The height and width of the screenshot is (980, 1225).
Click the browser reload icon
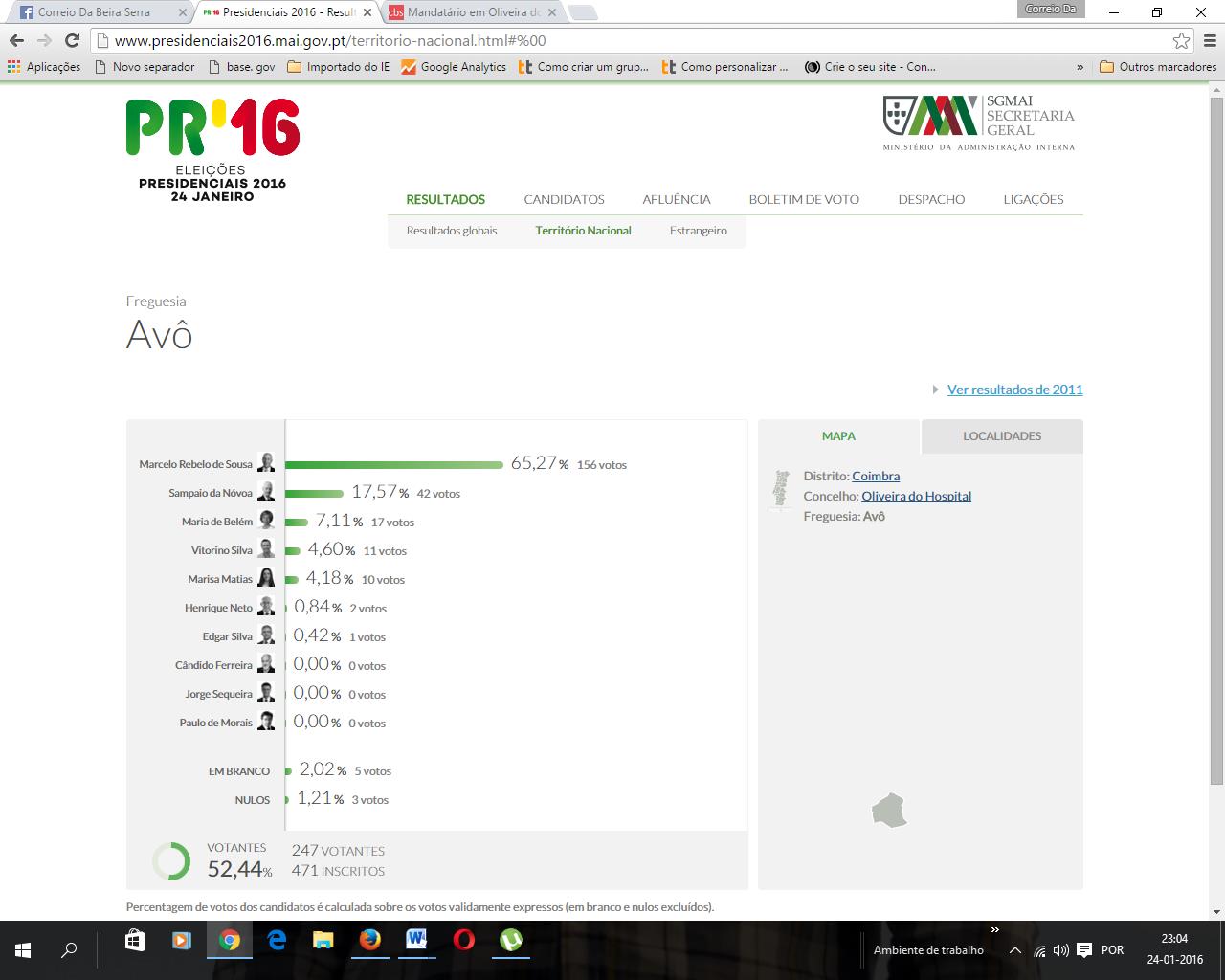(72, 40)
